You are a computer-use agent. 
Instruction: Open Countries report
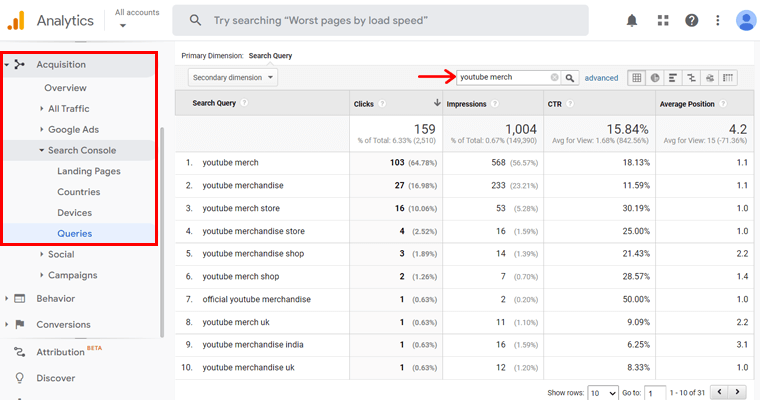pos(79,192)
